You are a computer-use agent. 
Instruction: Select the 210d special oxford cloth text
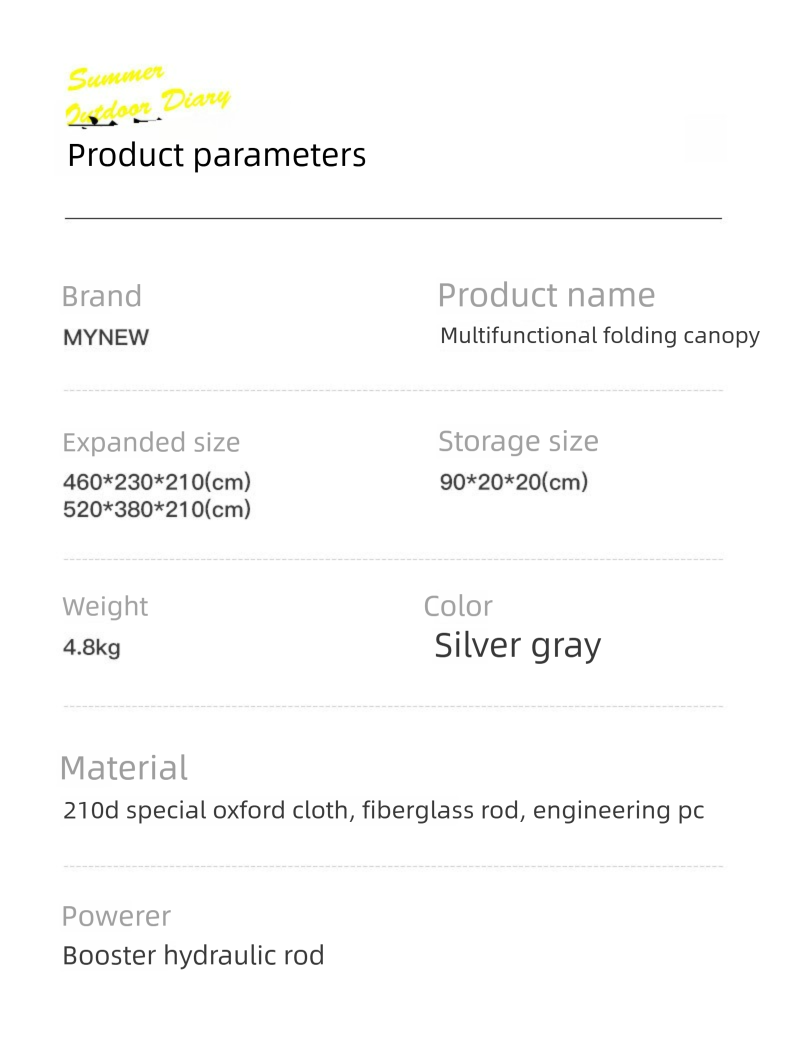tap(208, 810)
